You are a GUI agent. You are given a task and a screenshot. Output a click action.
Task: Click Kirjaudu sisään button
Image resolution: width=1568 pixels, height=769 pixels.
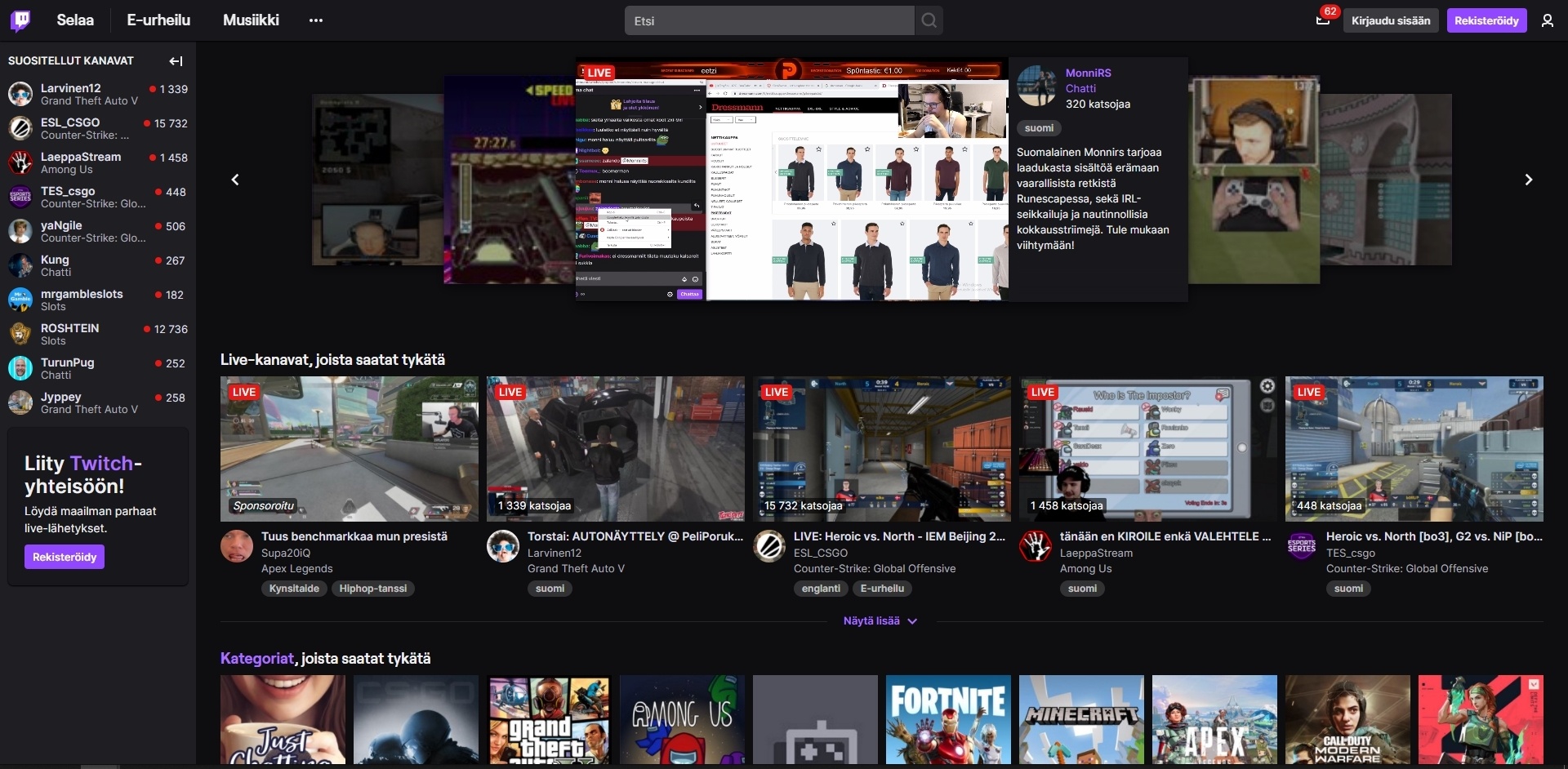pos(1391,20)
